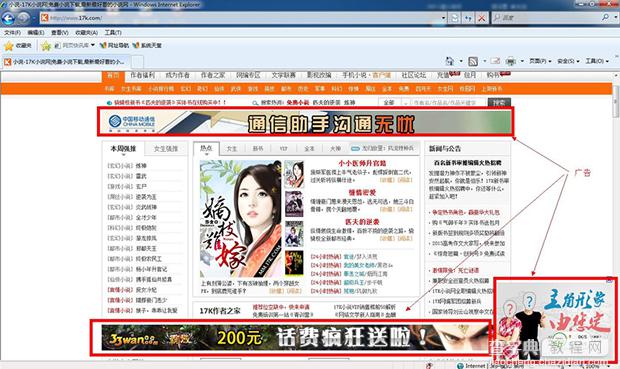Click the browser Forward arrow button
Viewport: 620px width, 369px height.
click(x=24, y=18)
